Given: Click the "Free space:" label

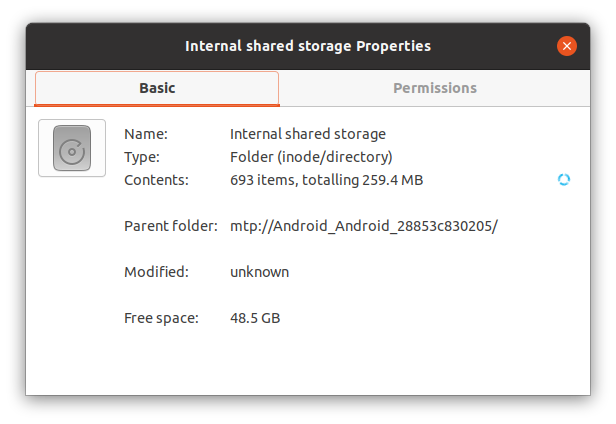Looking at the screenshot, I should pos(161,318).
